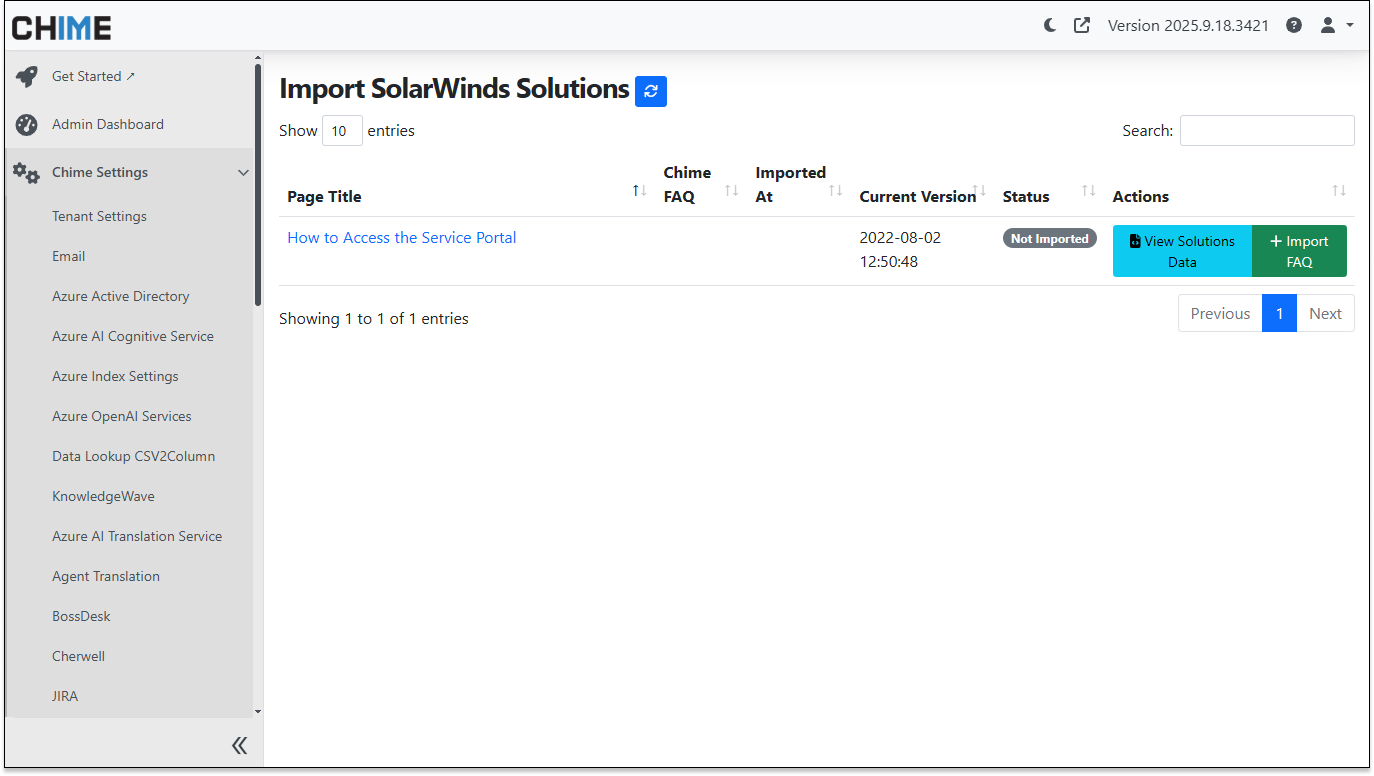Sort by Imported At column

(x=799, y=185)
